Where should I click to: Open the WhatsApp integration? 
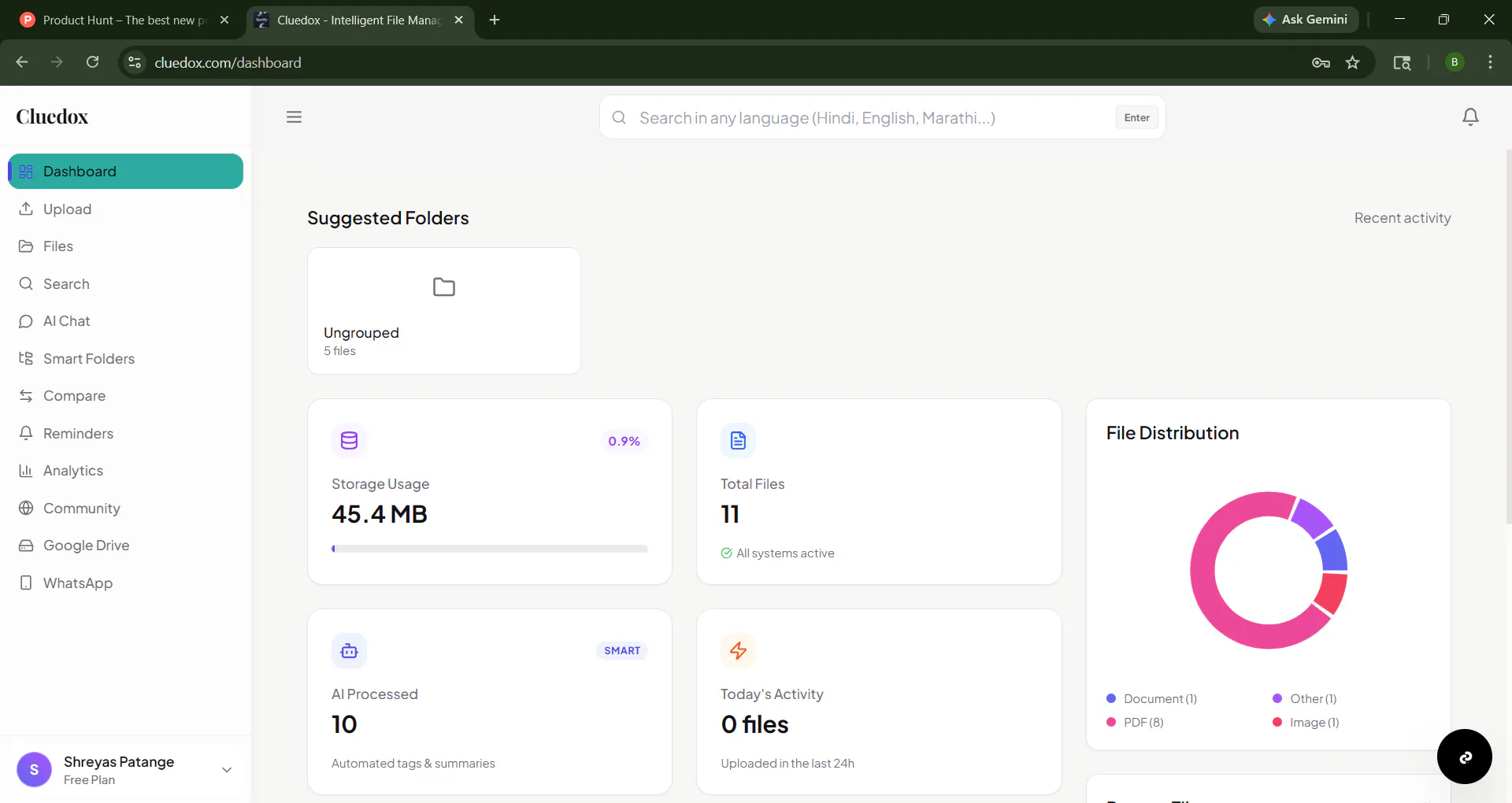pos(126,583)
